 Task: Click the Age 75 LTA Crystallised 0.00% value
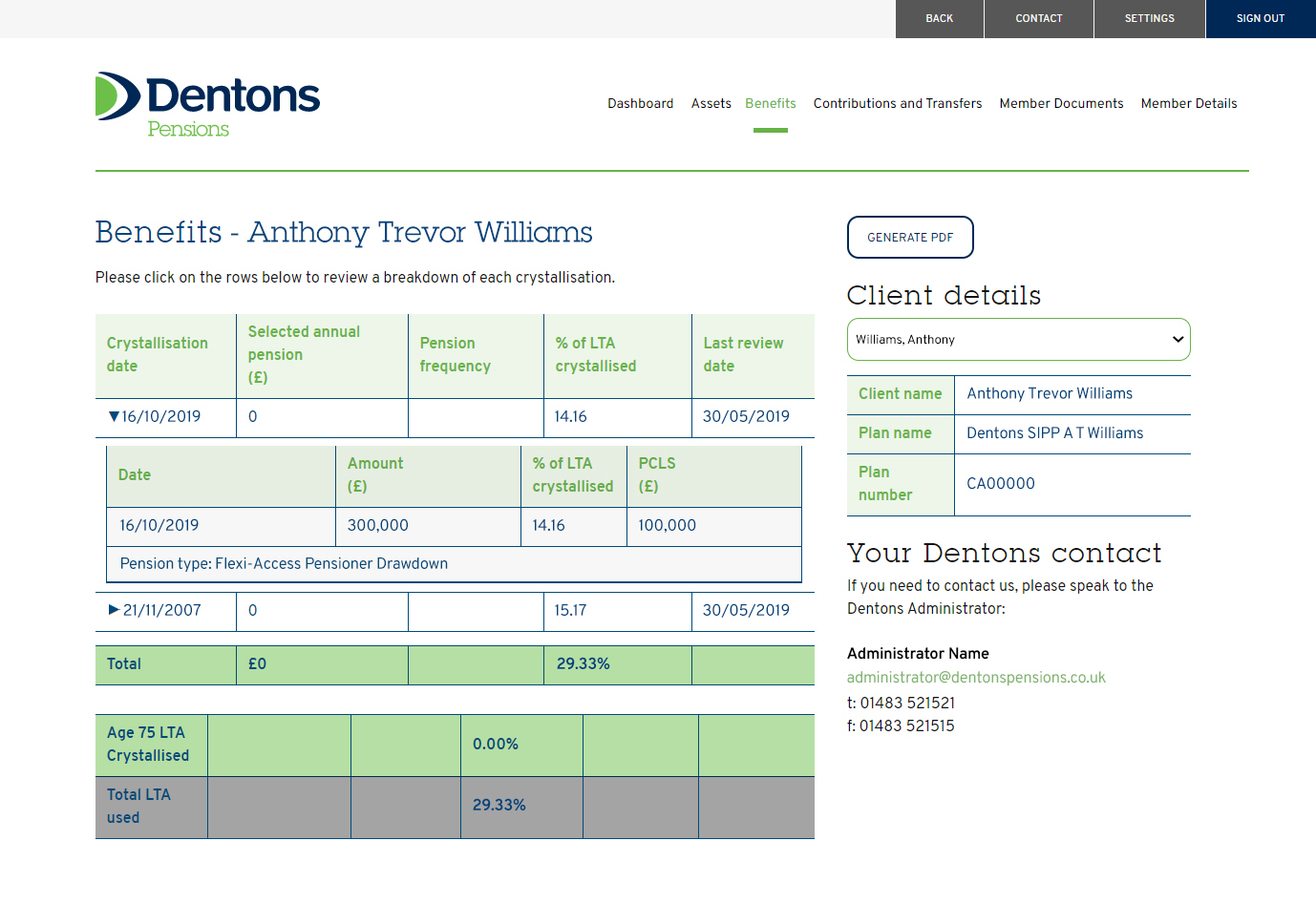pyautogui.click(x=495, y=744)
